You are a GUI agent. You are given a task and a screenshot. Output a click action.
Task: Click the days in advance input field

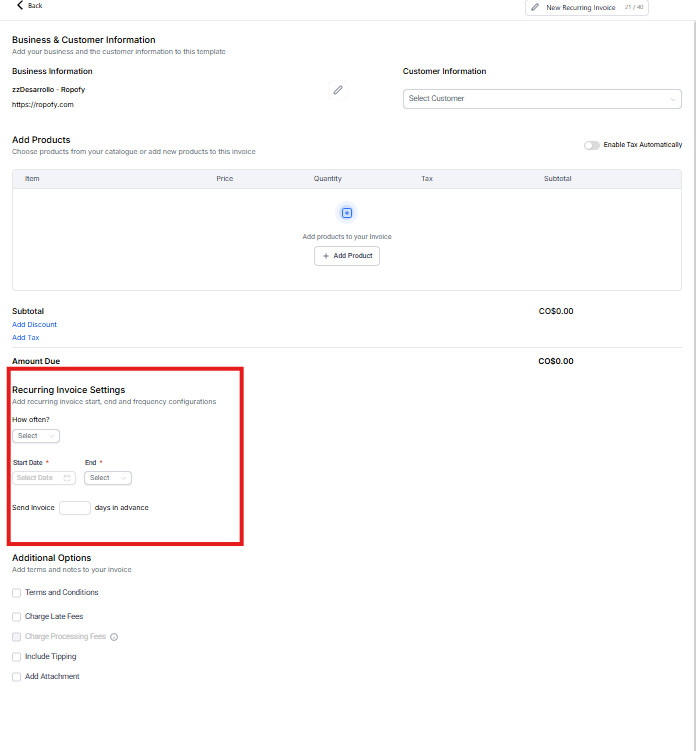75,508
